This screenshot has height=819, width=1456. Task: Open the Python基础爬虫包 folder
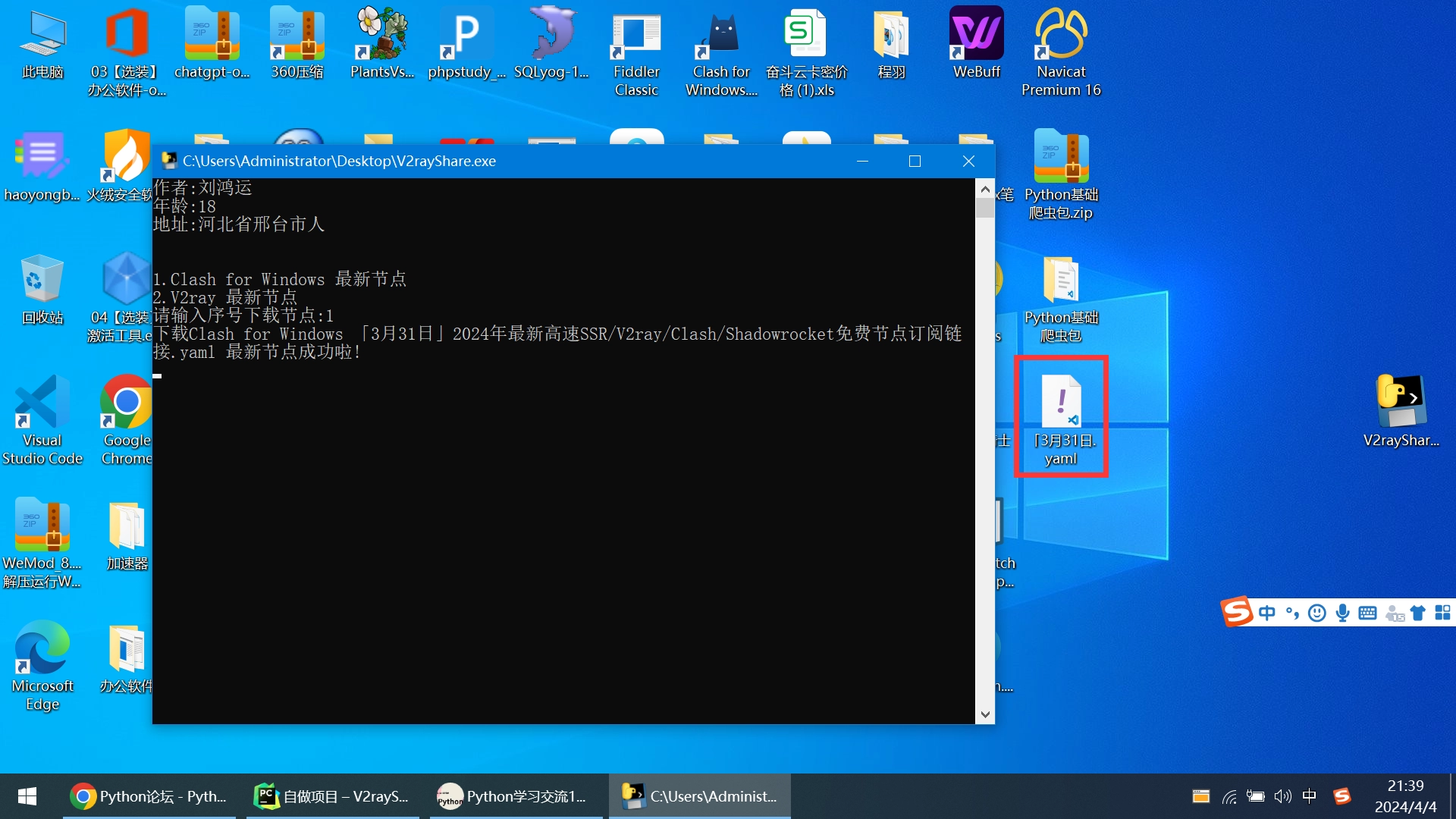[1061, 299]
